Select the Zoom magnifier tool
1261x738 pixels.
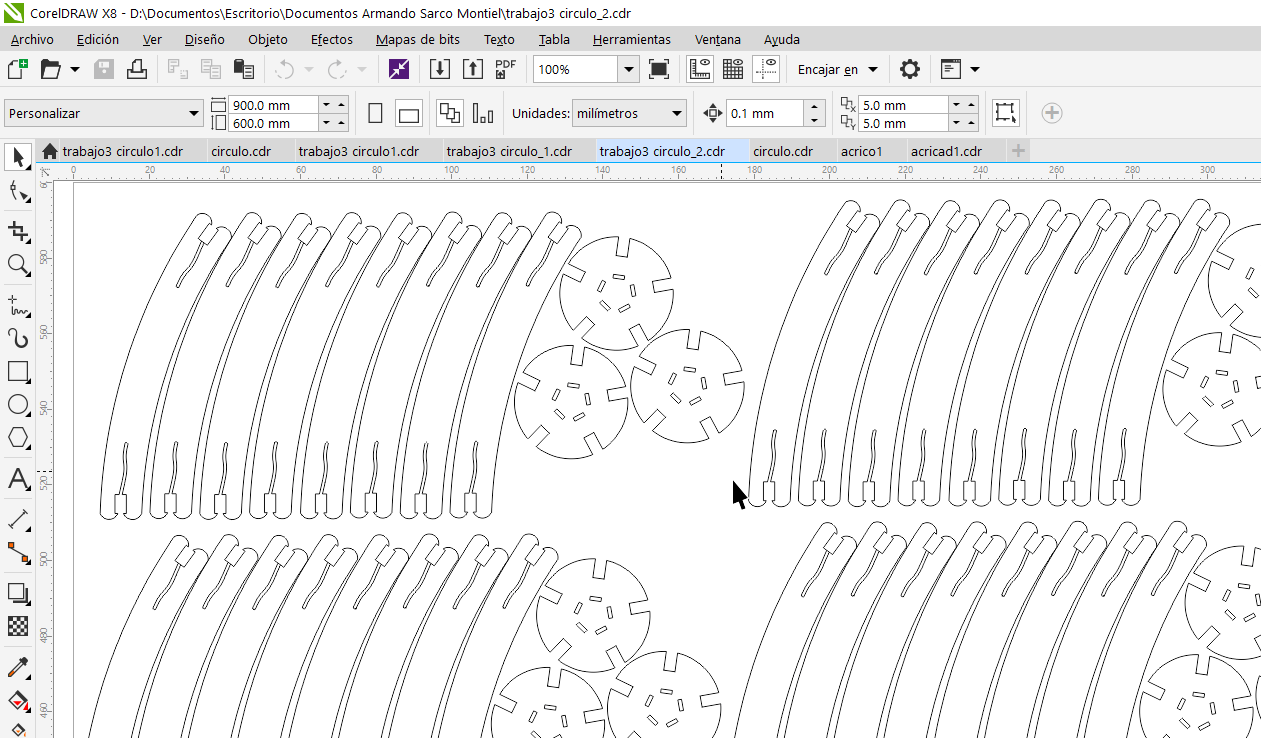pyautogui.click(x=18, y=265)
